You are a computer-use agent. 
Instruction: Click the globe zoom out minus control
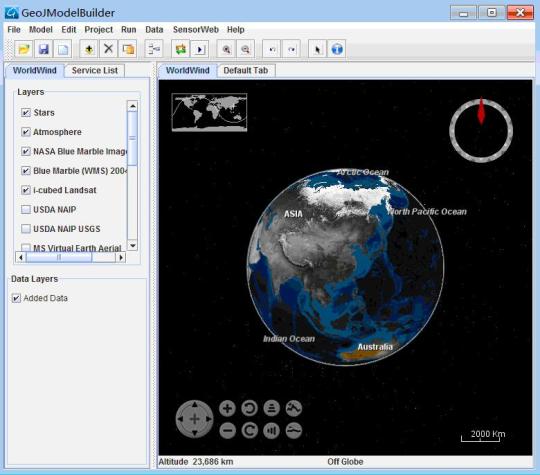pos(227,430)
